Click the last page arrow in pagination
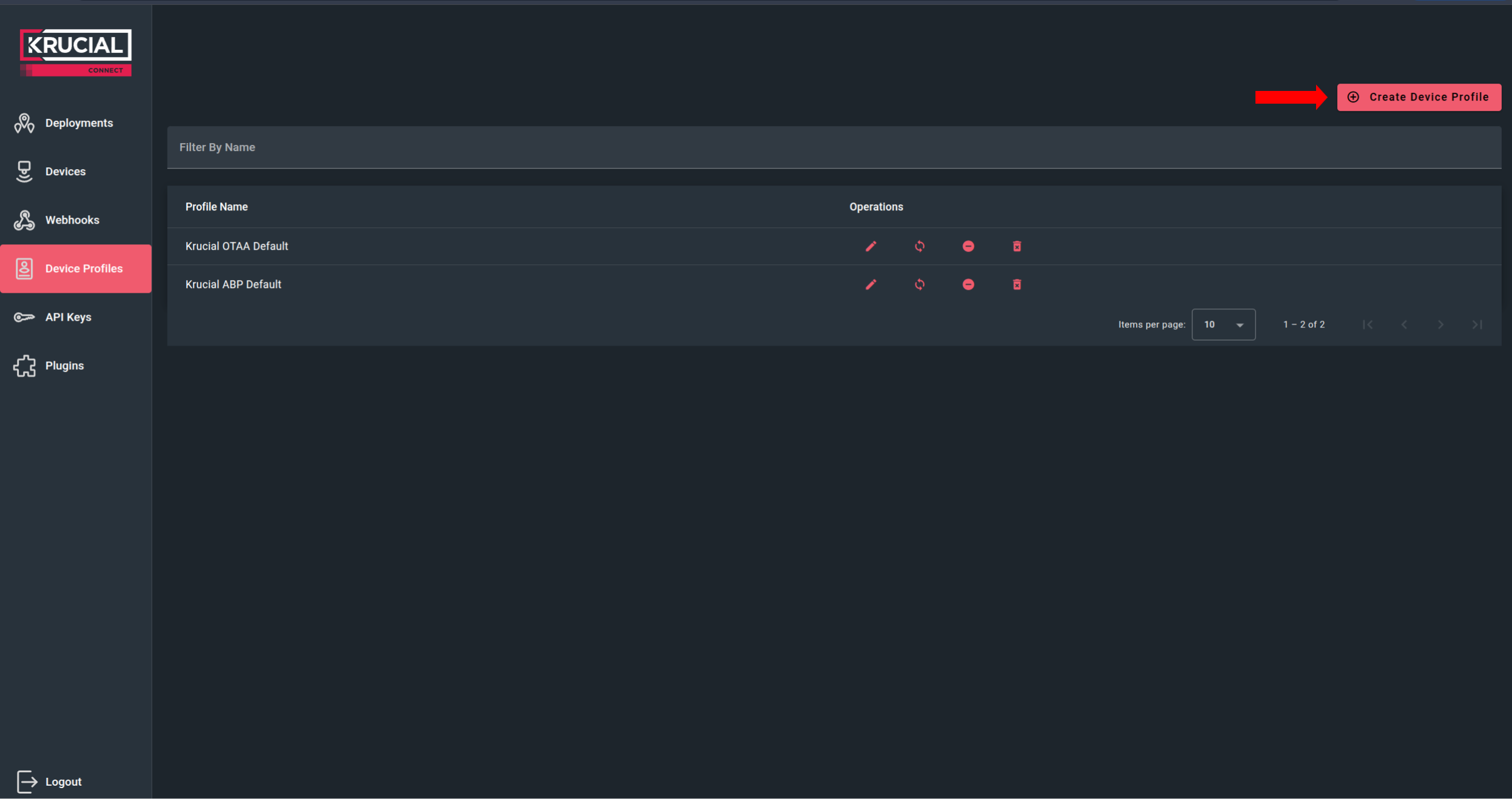This screenshot has height=799, width=1512. pyautogui.click(x=1477, y=324)
